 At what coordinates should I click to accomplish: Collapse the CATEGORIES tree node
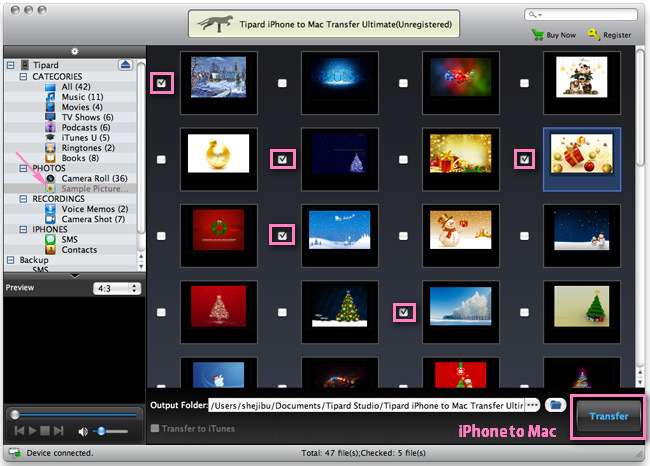[x=24, y=77]
